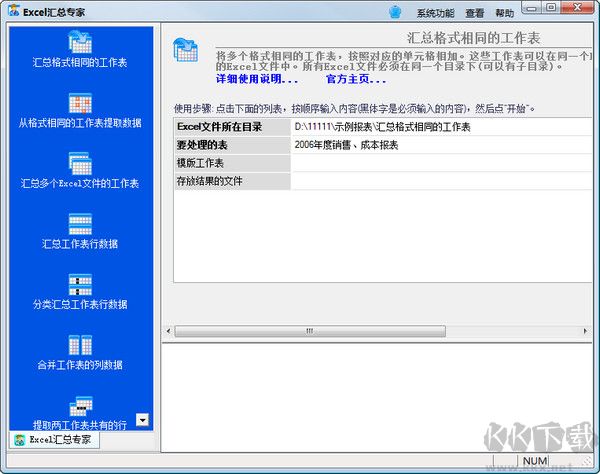The width and height of the screenshot is (600, 474).
Task: Open the 详细使用说明... link
Action: click(x=257, y=79)
